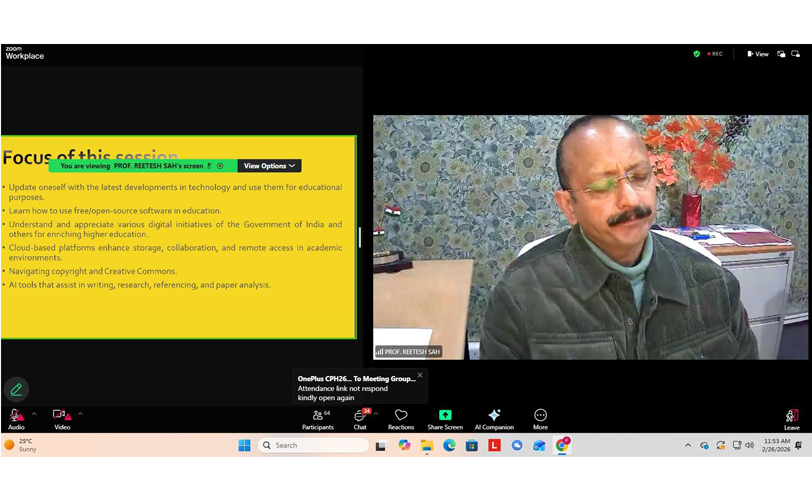Image resolution: width=812 pixels, height=504 pixels.
Task: Click the cloud sync tray icon next to the hidden-icons arrow
Action: tap(704, 445)
